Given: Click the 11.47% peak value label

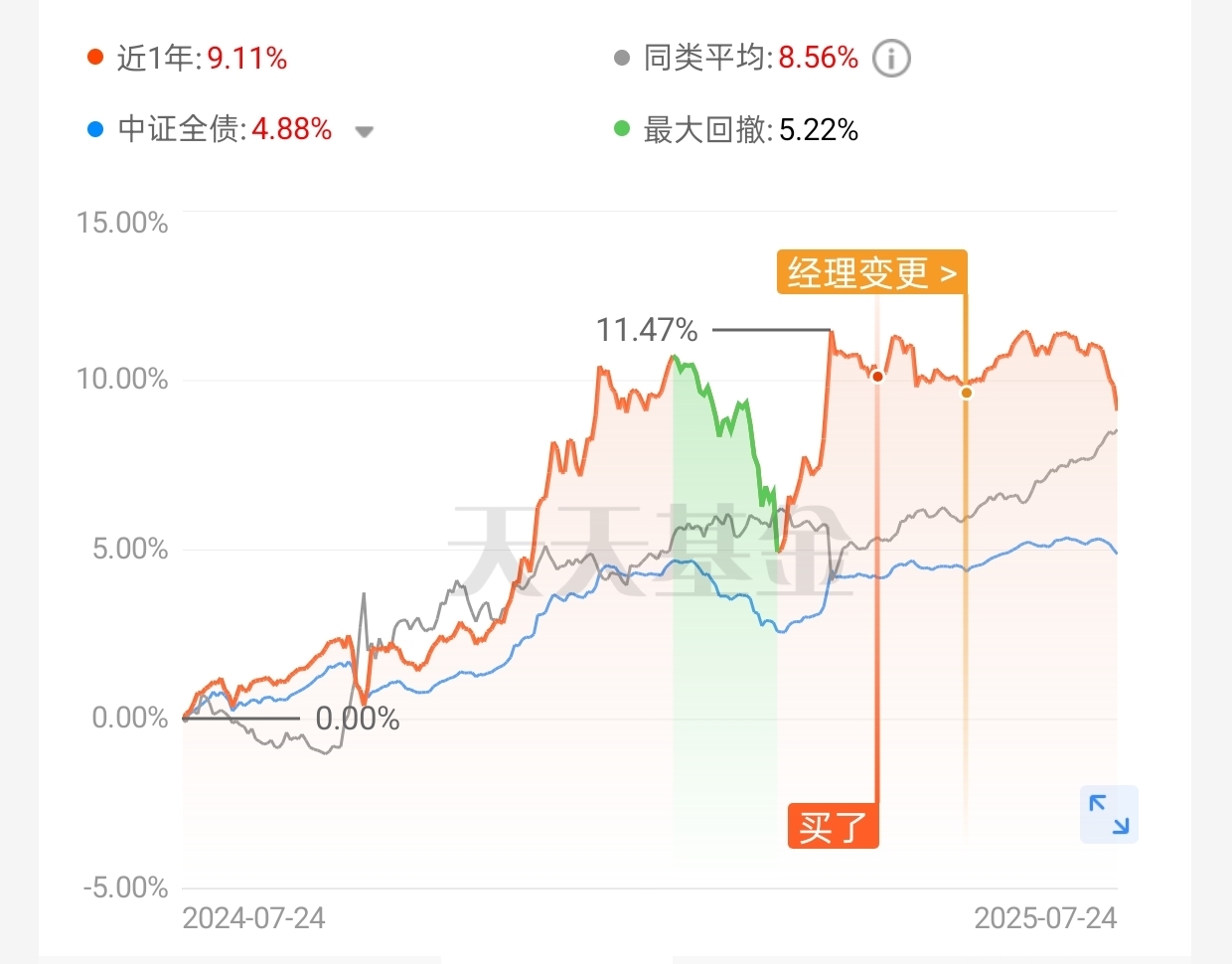Looking at the screenshot, I should click(x=647, y=330).
